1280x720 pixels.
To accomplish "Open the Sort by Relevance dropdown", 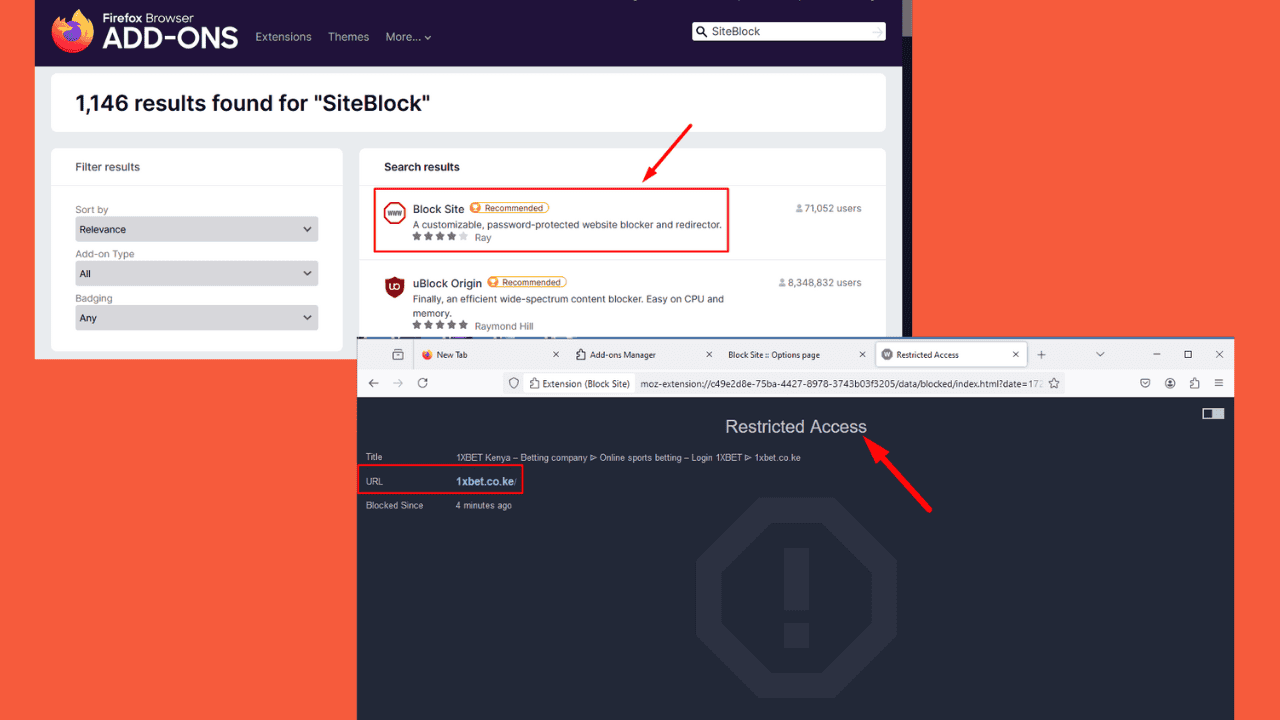I will tap(196, 229).
